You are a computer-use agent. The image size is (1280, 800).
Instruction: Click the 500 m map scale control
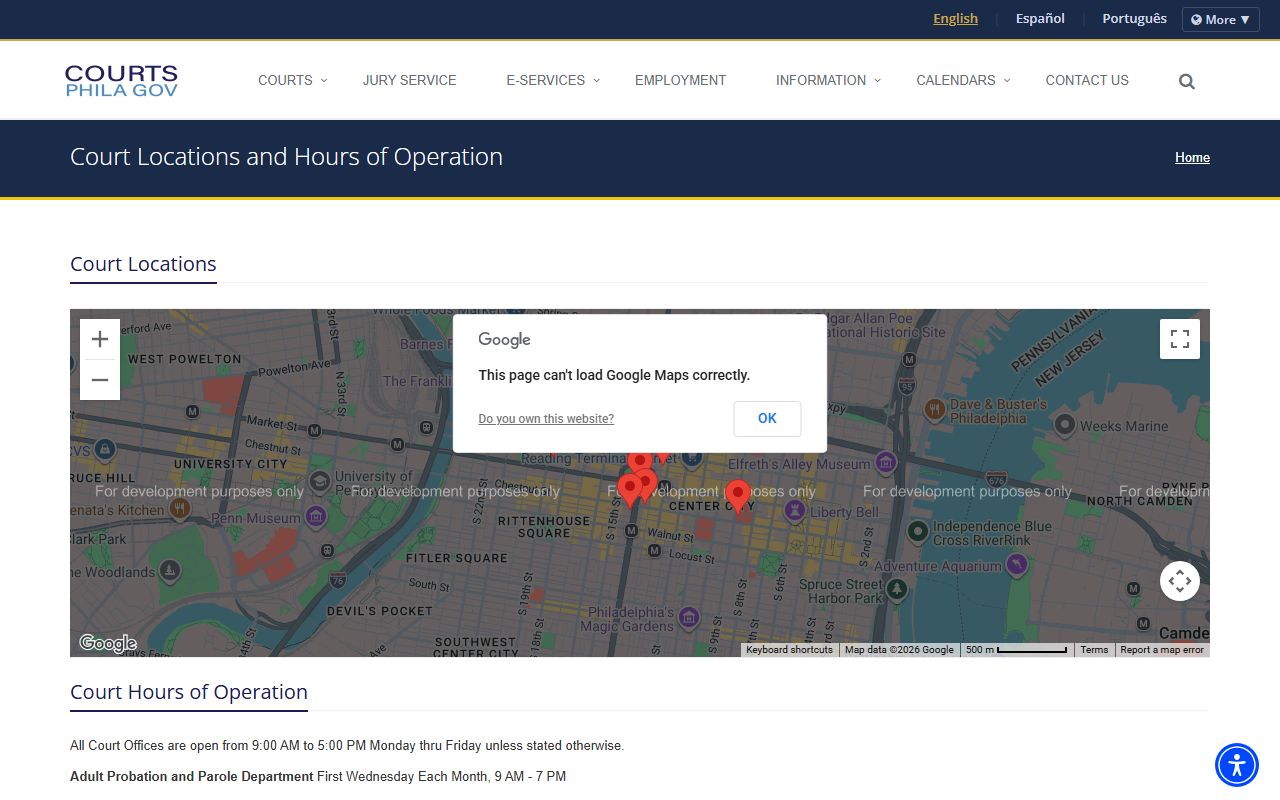tap(1016, 650)
